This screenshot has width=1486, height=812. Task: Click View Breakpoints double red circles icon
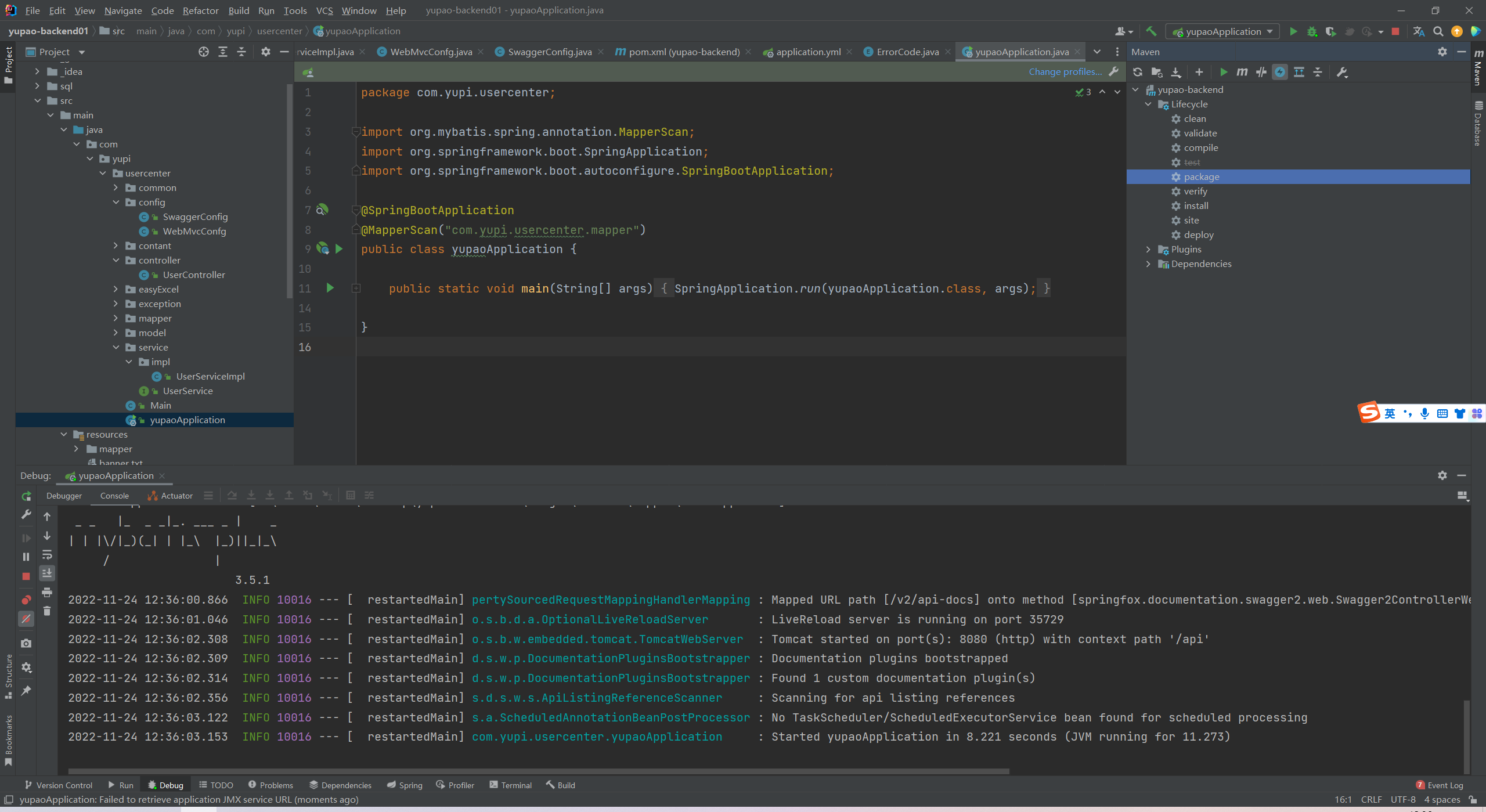point(26,600)
